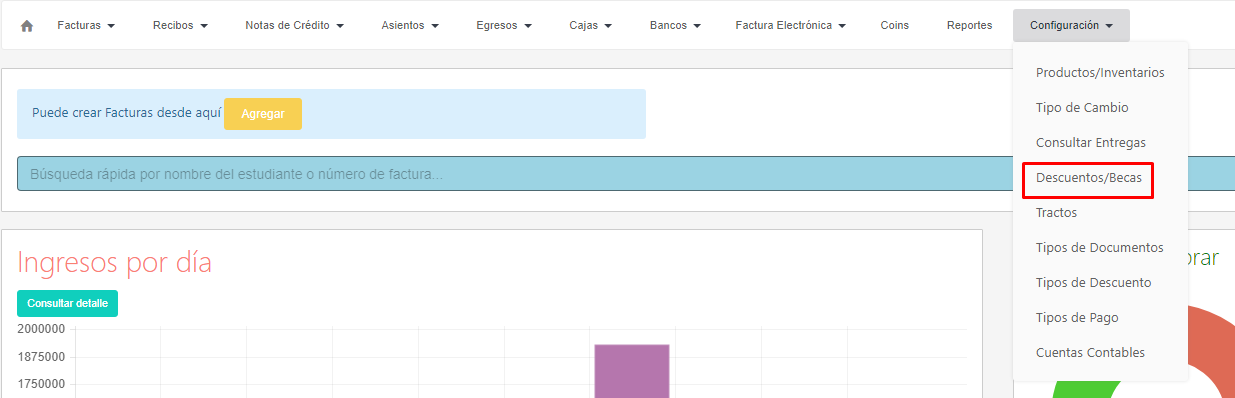Open the Facturas dropdown menu
This screenshot has height=398, width=1235.
pyautogui.click(x=86, y=26)
